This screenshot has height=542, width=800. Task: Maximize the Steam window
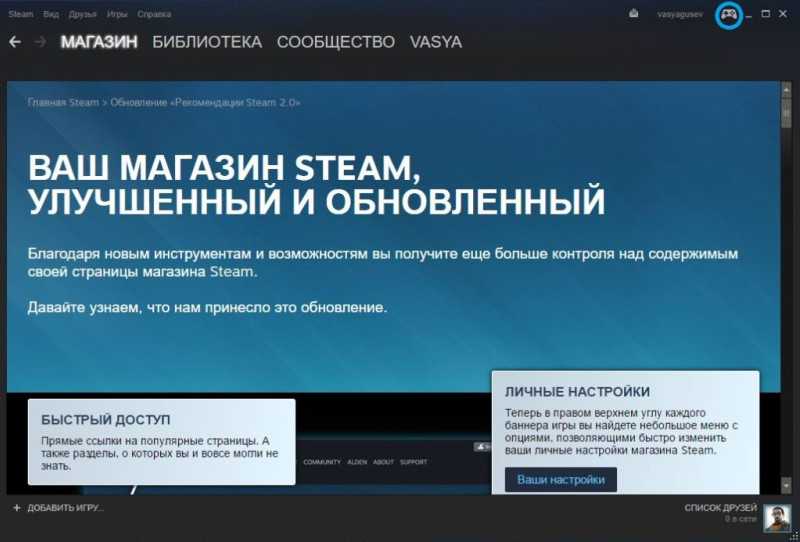click(765, 14)
